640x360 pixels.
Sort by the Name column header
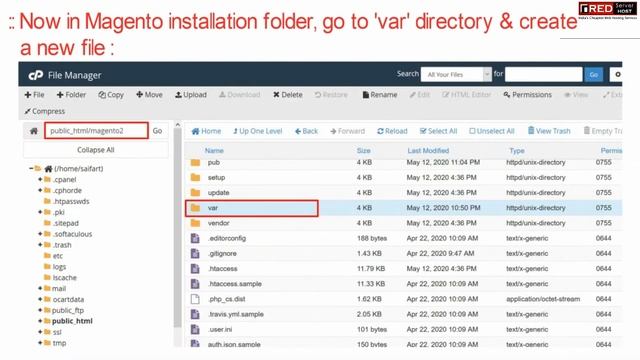(x=214, y=151)
